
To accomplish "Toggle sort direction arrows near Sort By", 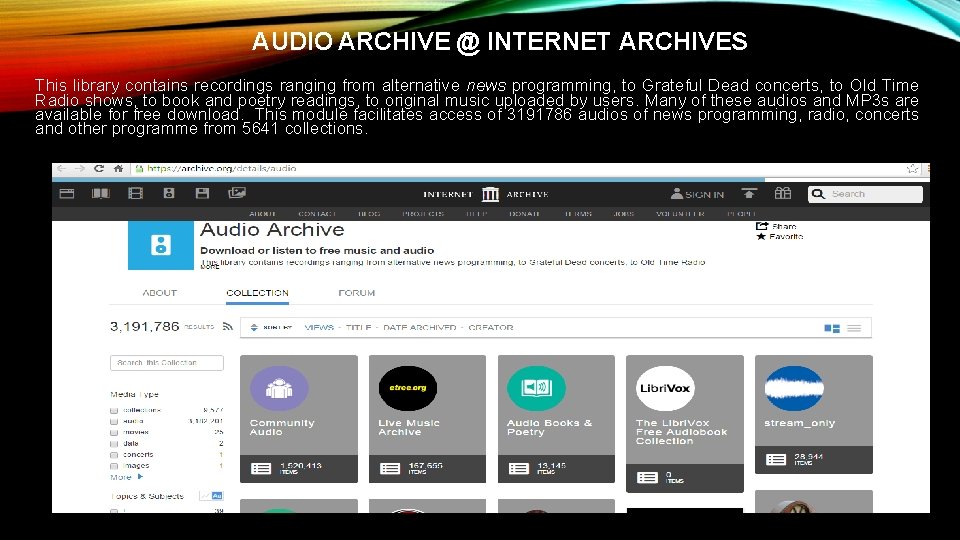I will [x=254, y=328].
